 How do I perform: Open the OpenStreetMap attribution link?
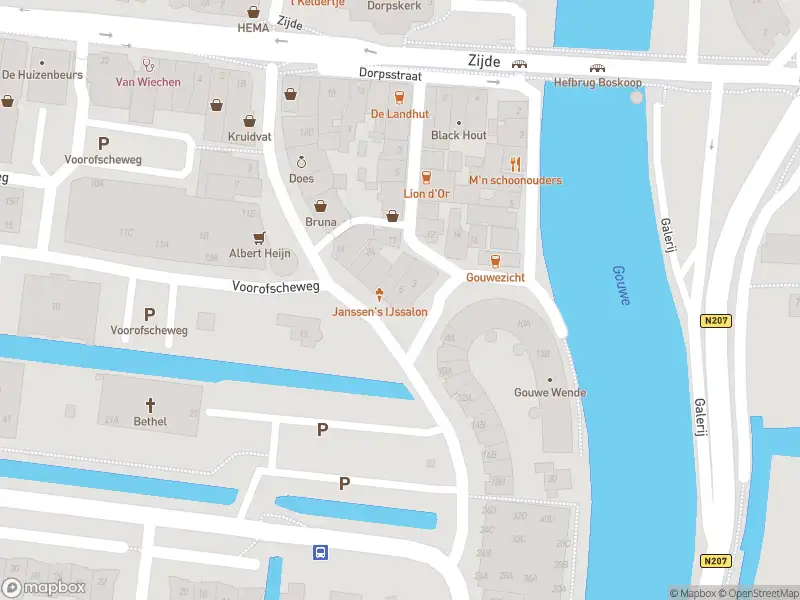point(758,593)
